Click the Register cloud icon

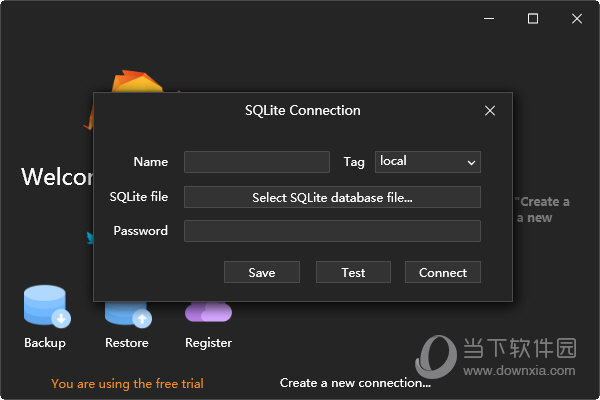point(208,312)
